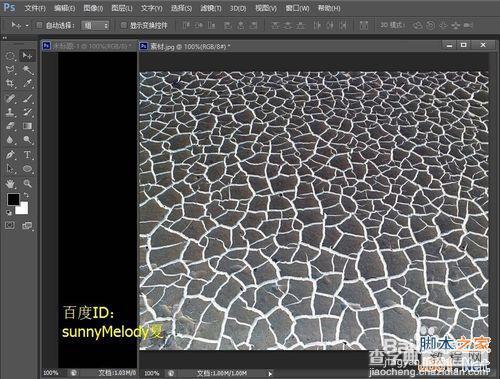Align horizontal centers in options bar

coord(241,25)
